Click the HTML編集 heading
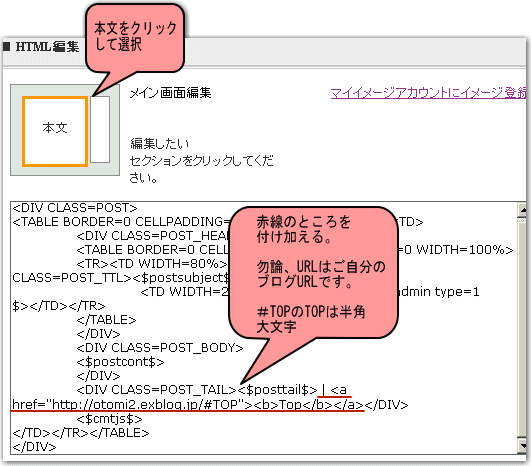Screen dimensions: 531x466 (x=47, y=47)
